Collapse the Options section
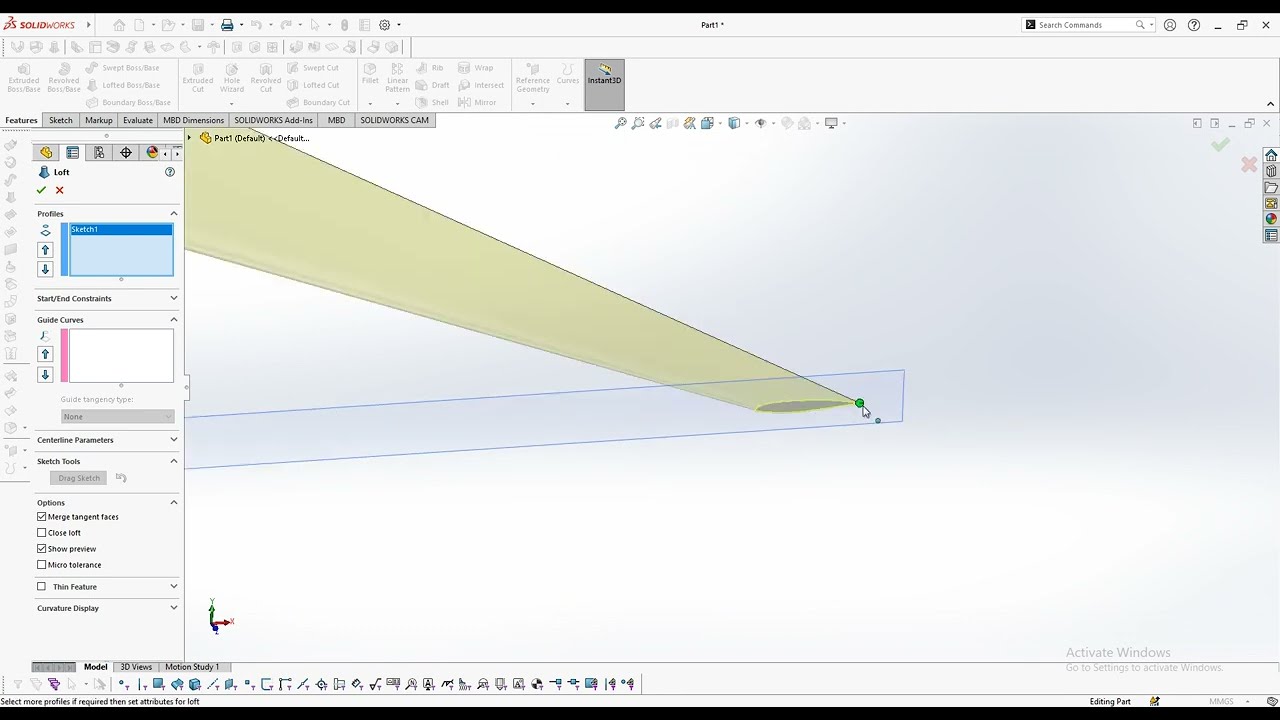The width and height of the screenshot is (1280, 720). [173, 503]
